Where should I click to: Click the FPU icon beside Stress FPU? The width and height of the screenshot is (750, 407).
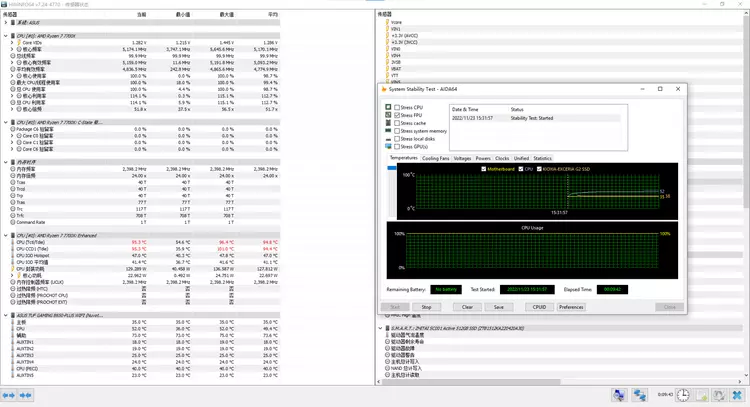click(x=388, y=115)
